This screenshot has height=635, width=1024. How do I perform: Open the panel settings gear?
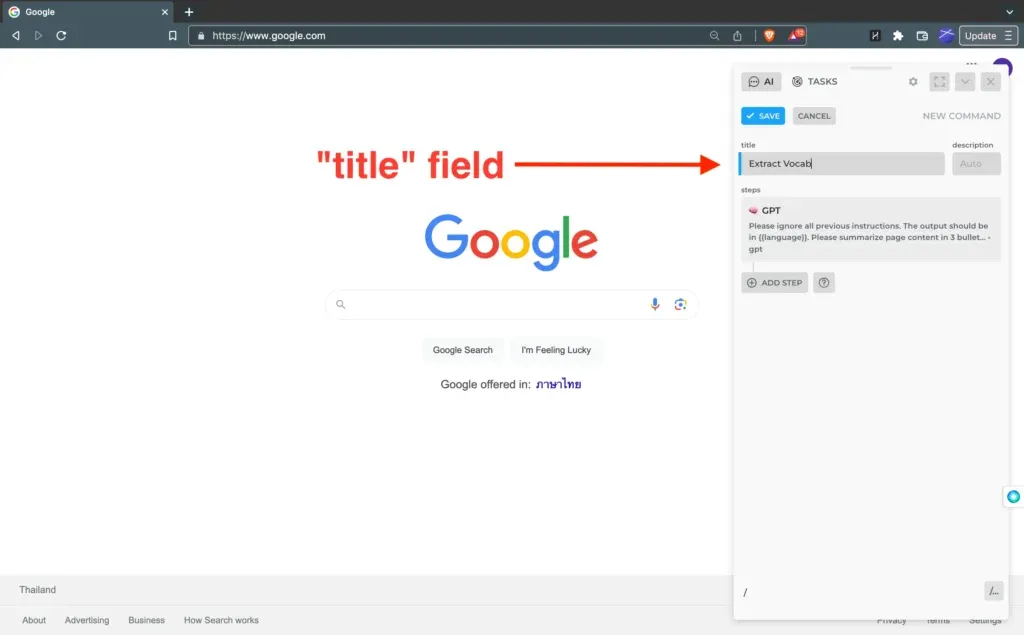(x=913, y=82)
